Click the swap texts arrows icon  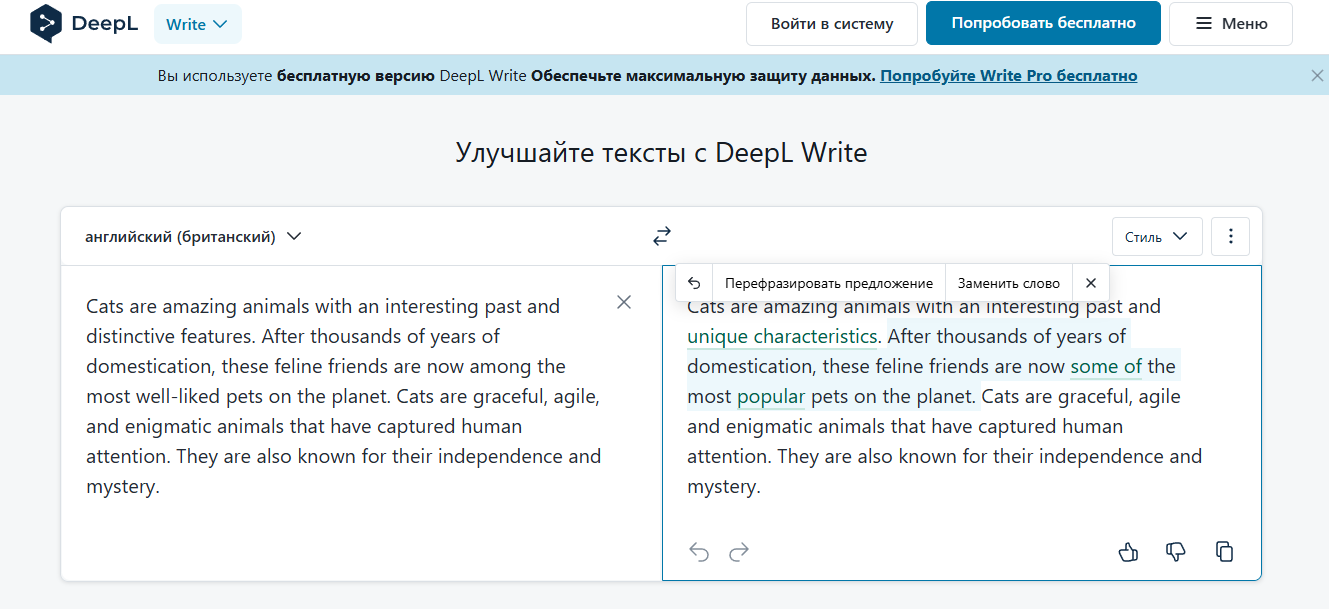[x=662, y=237]
